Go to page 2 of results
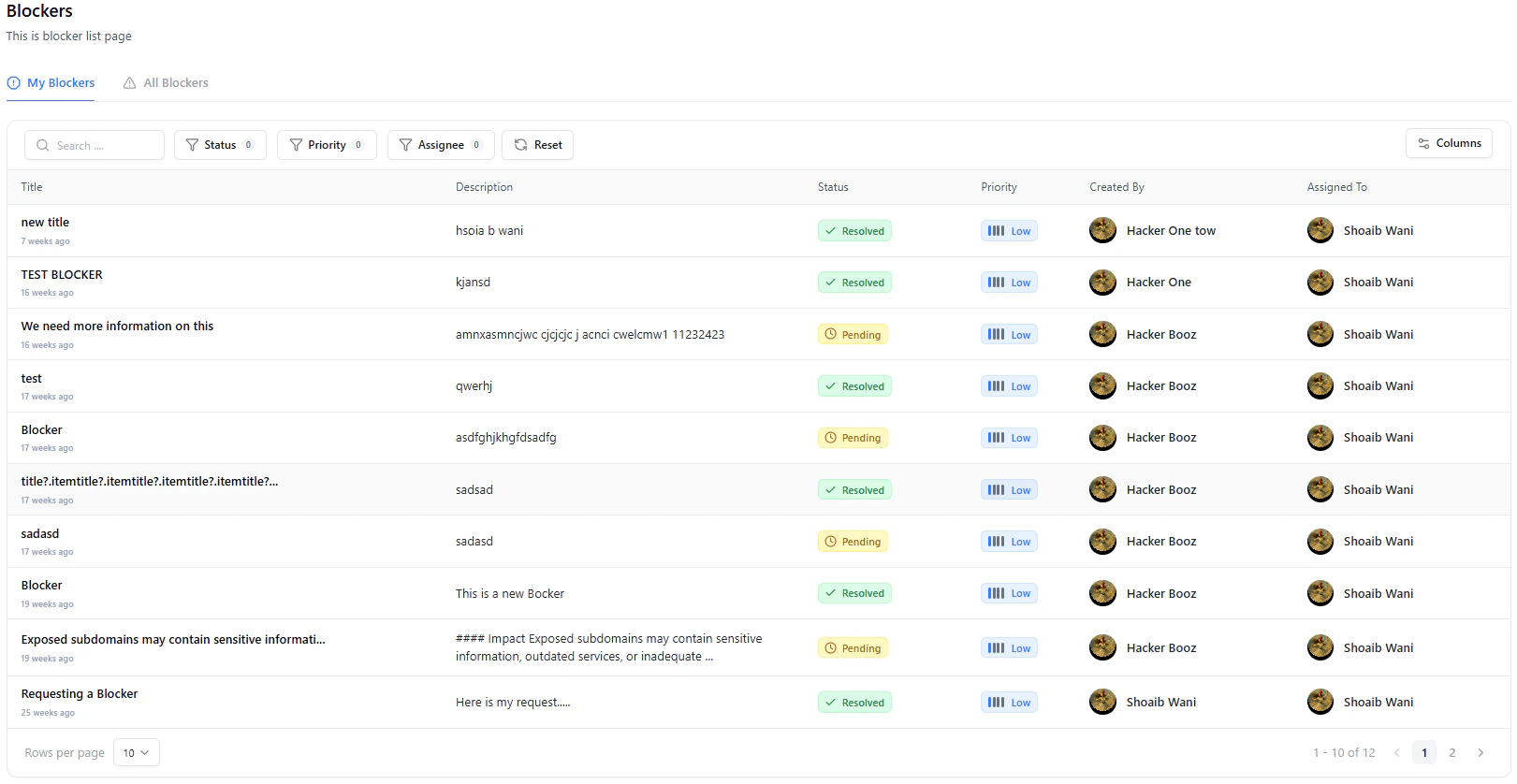Viewport: 1517px width, 784px height. (x=1452, y=753)
